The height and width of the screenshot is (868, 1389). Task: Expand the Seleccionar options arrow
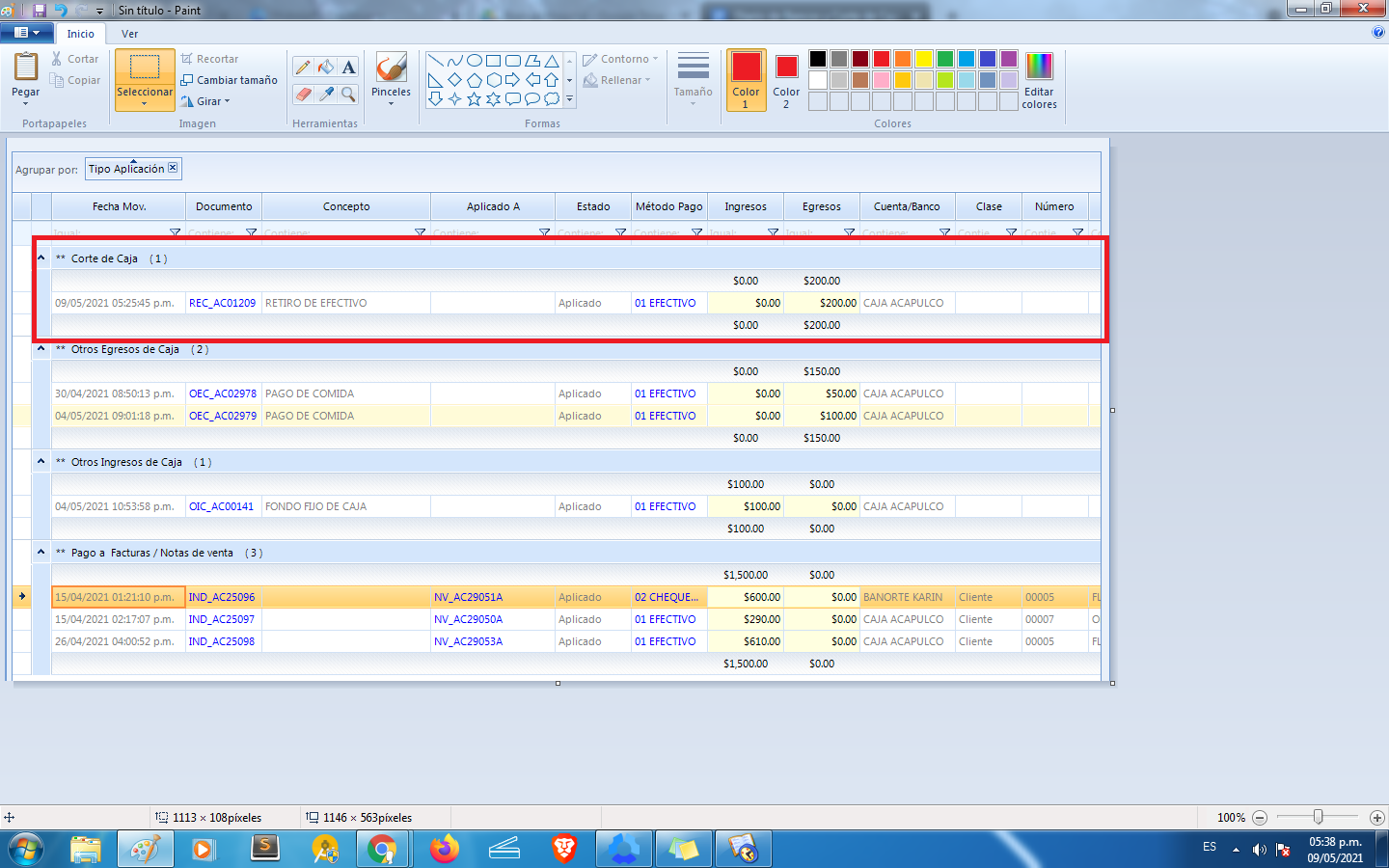[145, 104]
